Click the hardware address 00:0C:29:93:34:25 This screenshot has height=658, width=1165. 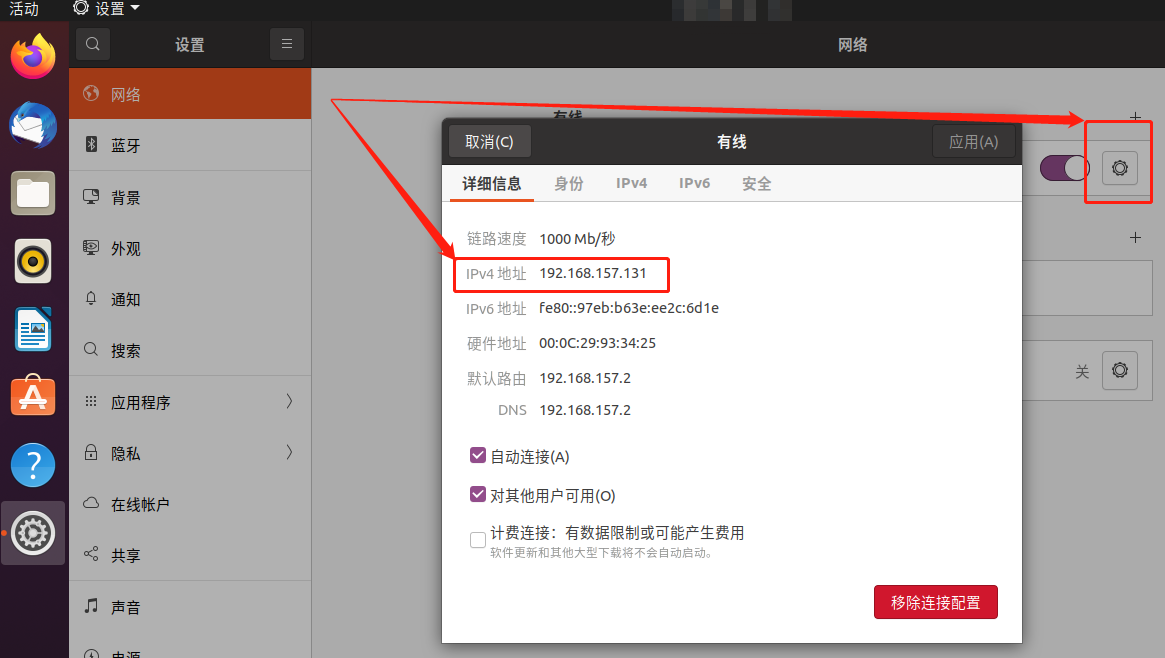pyautogui.click(x=597, y=343)
